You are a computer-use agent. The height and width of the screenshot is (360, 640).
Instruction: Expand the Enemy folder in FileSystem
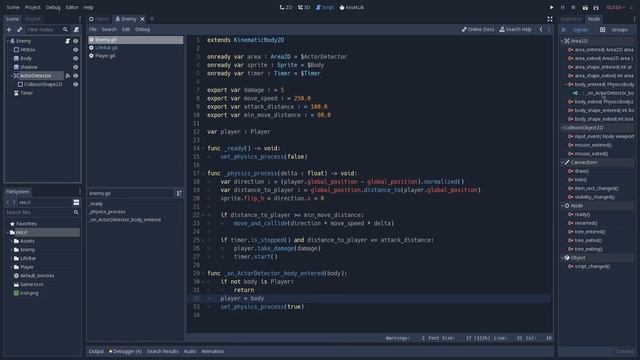coord(11,250)
